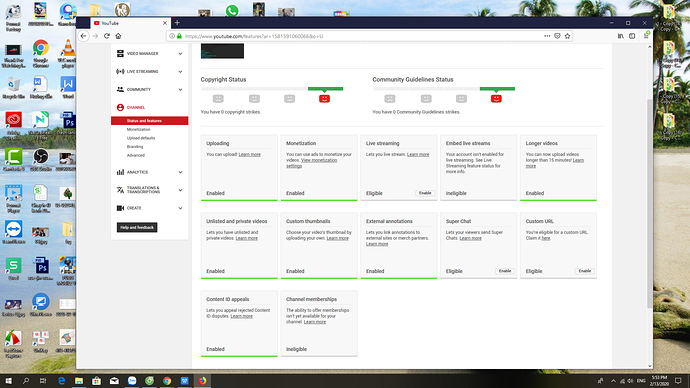Open OBS Studio desktop shortcut
The image size is (690, 388).
click(x=40, y=160)
